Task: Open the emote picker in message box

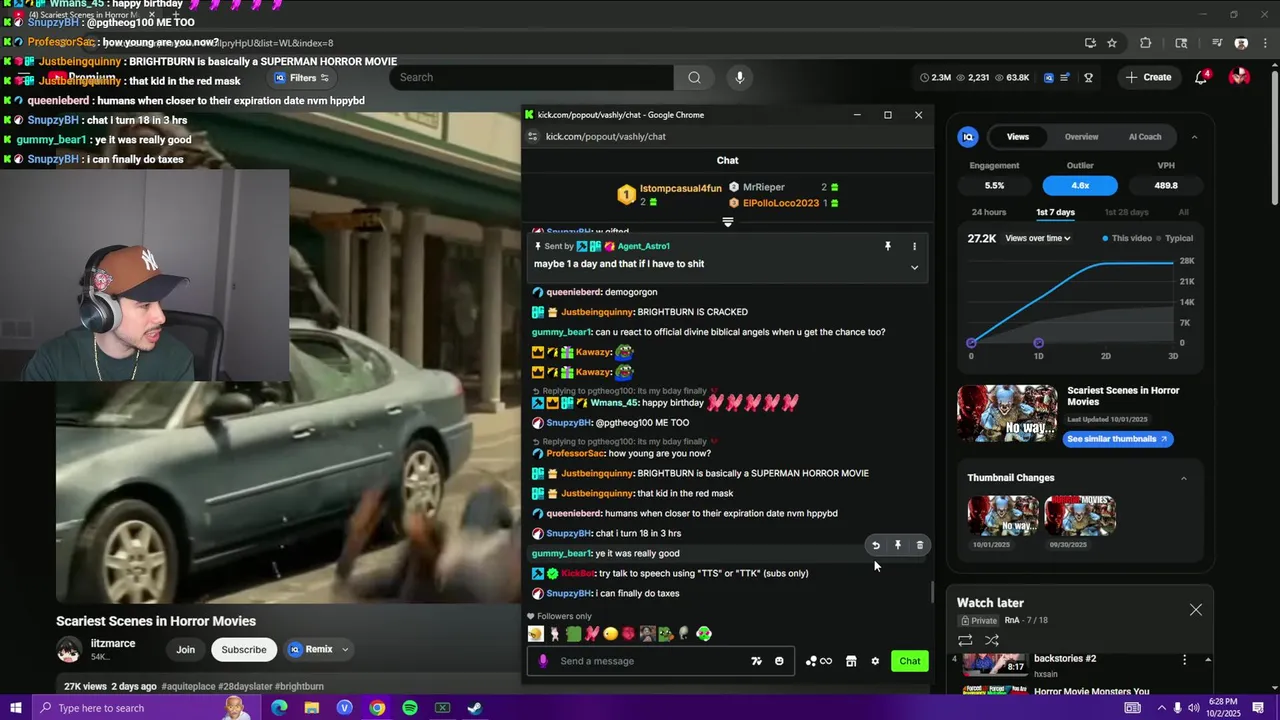Action: pyautogui.click(x=779, y=661)
